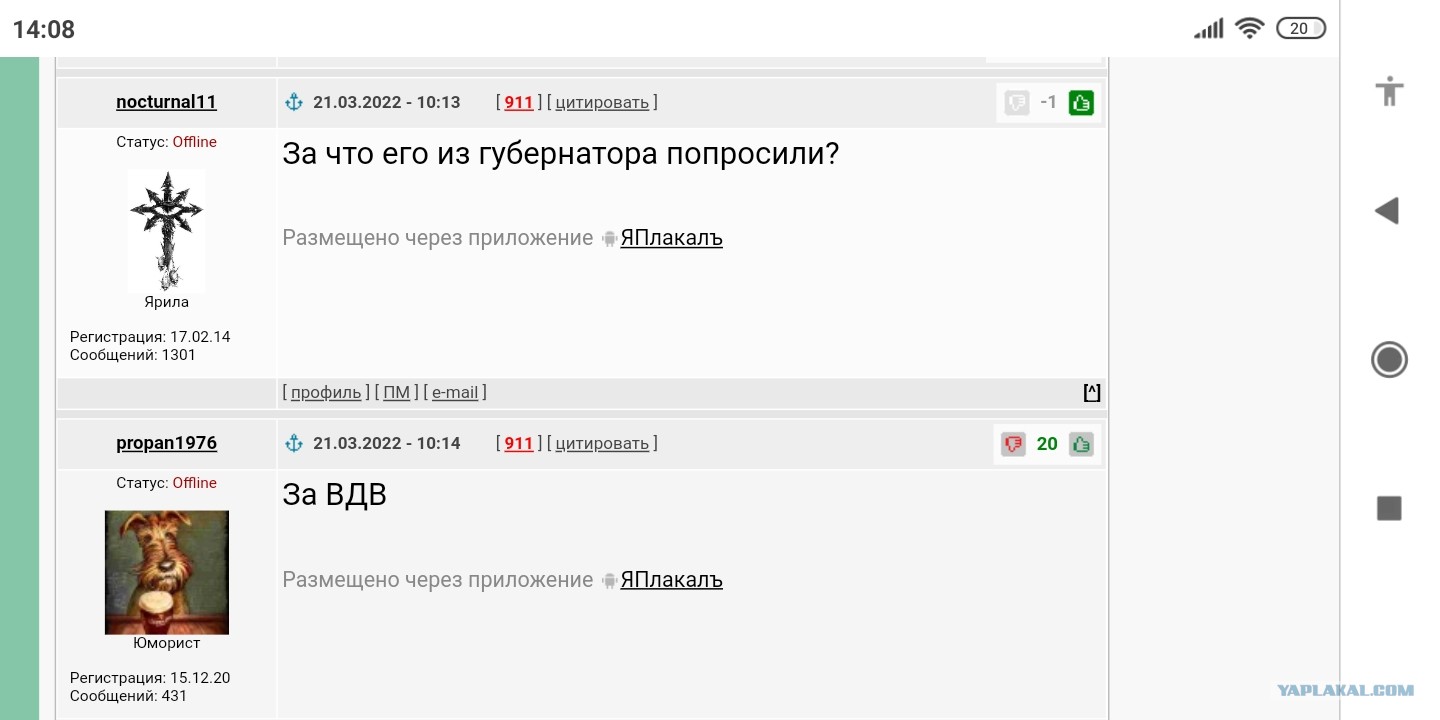
Task: Upvote nocturnal11's post with green thumbs-up
Action: click(x=1080, y=102)
